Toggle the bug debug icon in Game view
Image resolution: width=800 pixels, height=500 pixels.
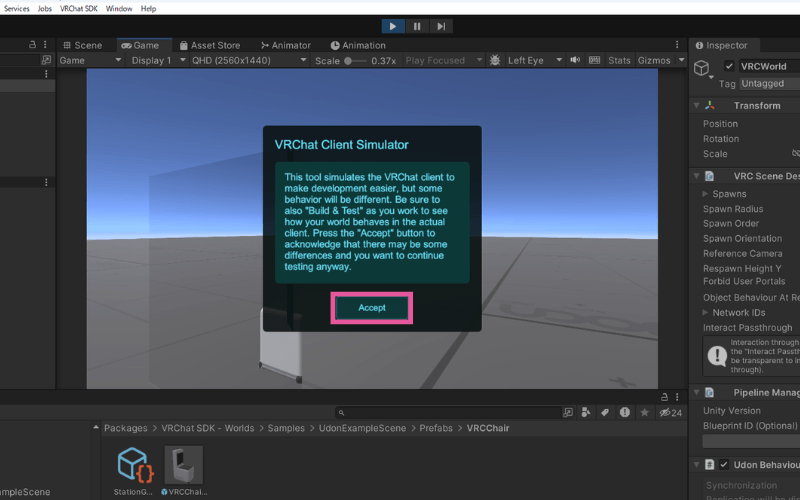494,60
